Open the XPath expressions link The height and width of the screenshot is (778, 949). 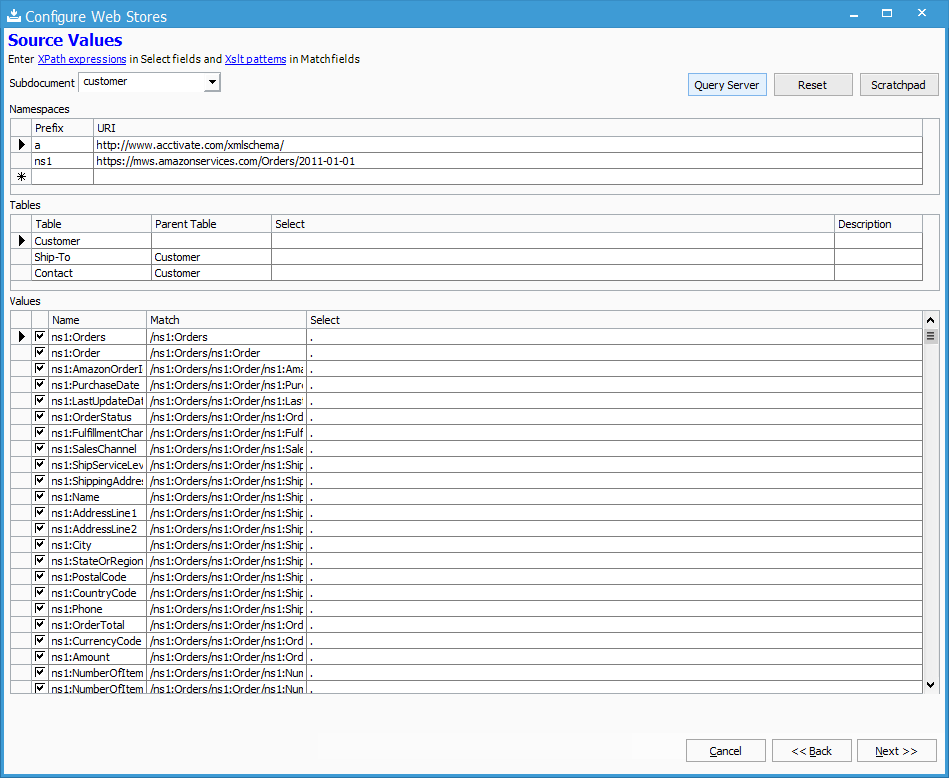tap(82, 59)
